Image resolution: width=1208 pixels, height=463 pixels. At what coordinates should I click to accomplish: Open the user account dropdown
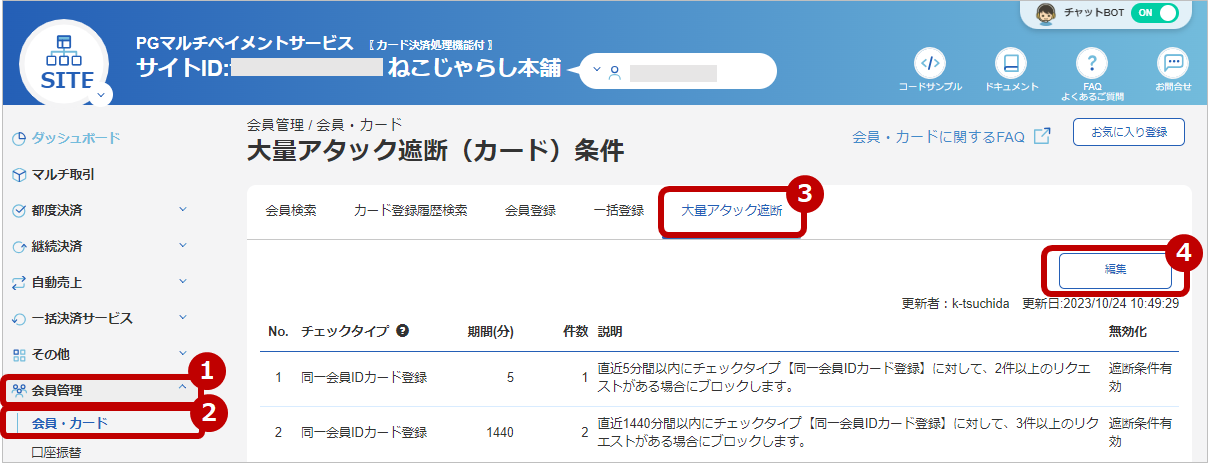(678, 72)
